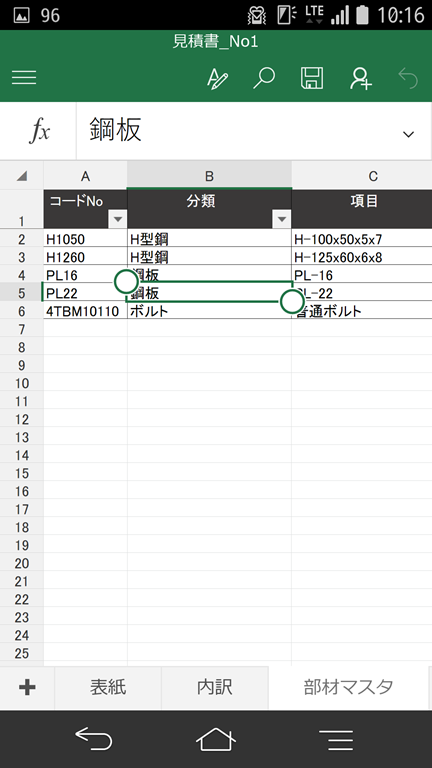
Task: Select the 部材マスタ sheet tab
Action: point(348,688)
